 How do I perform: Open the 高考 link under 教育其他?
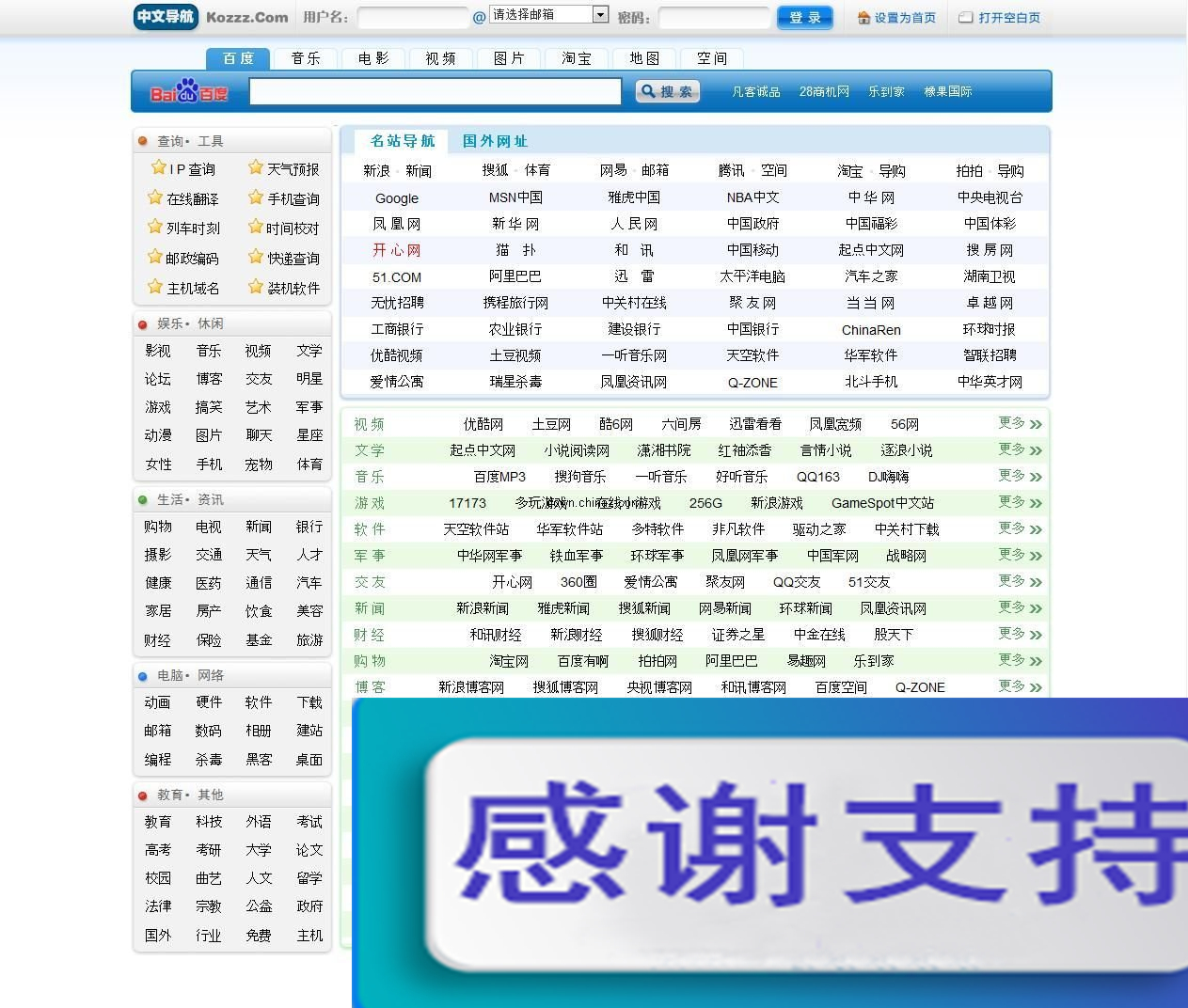pyautogui.click(x=158, y=850)
